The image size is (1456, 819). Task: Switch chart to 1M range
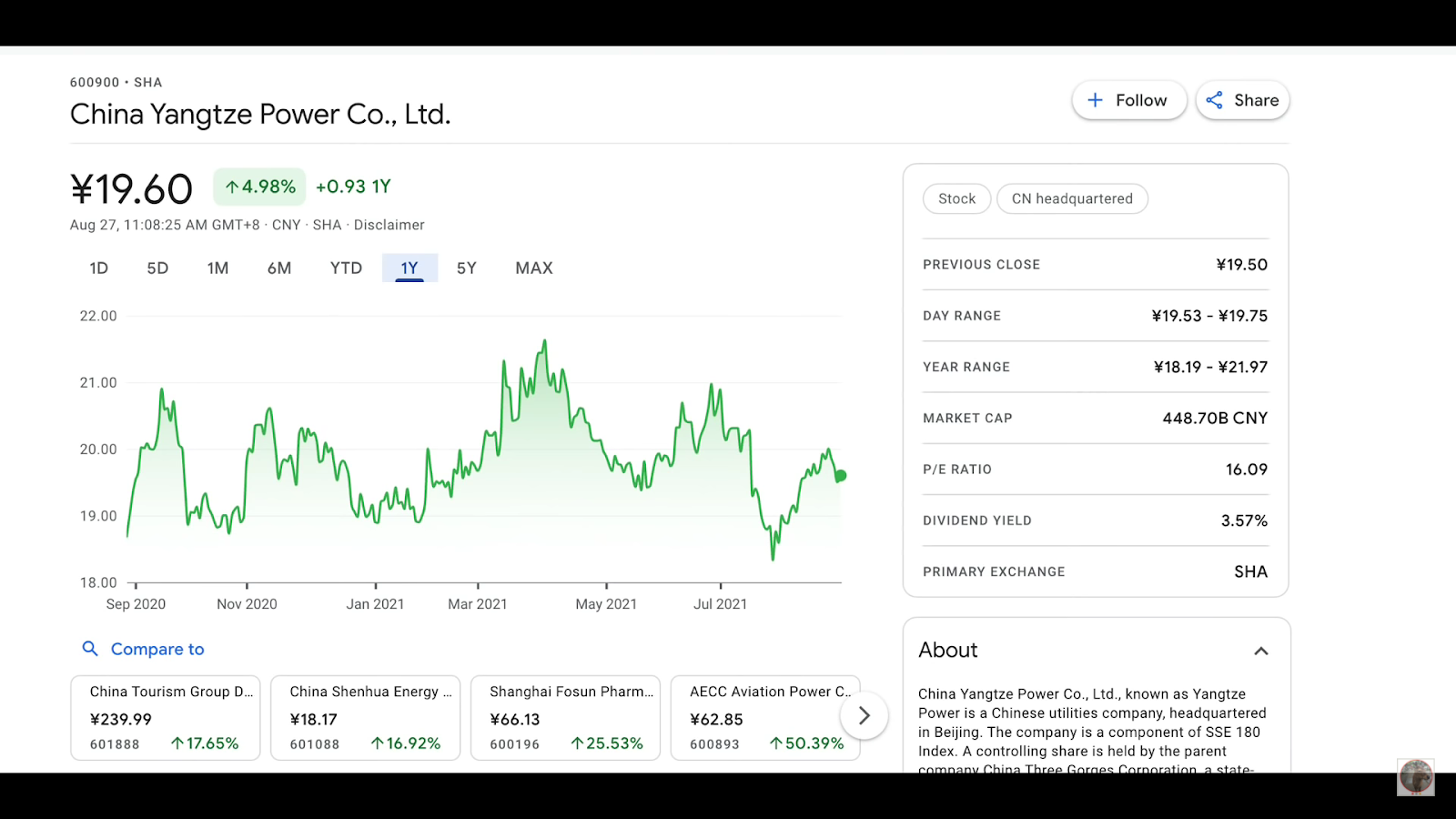click(217, 268)
